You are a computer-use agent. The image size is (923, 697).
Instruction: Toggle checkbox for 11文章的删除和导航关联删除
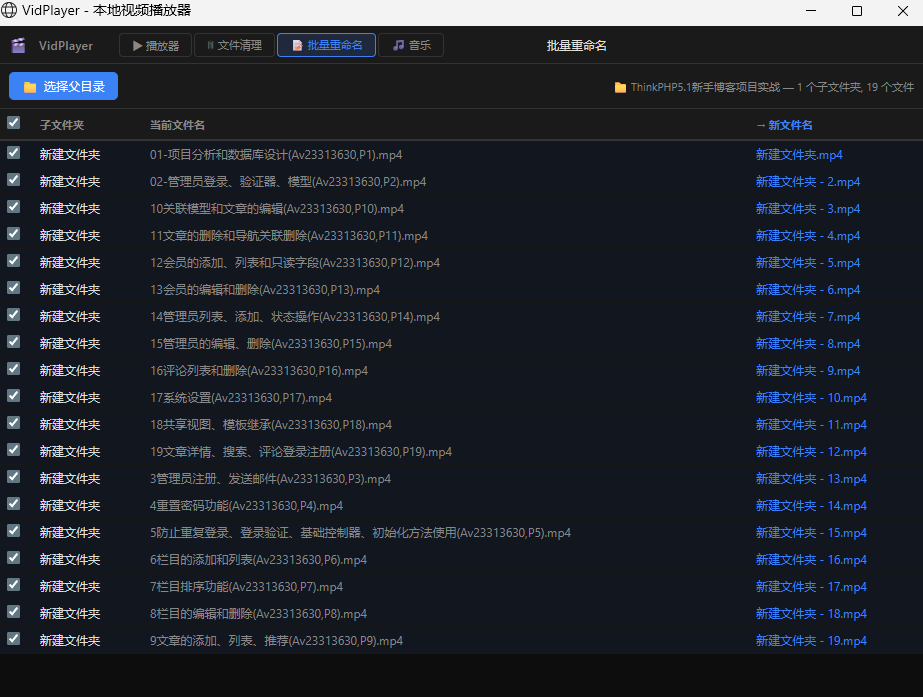click(14, 234)
